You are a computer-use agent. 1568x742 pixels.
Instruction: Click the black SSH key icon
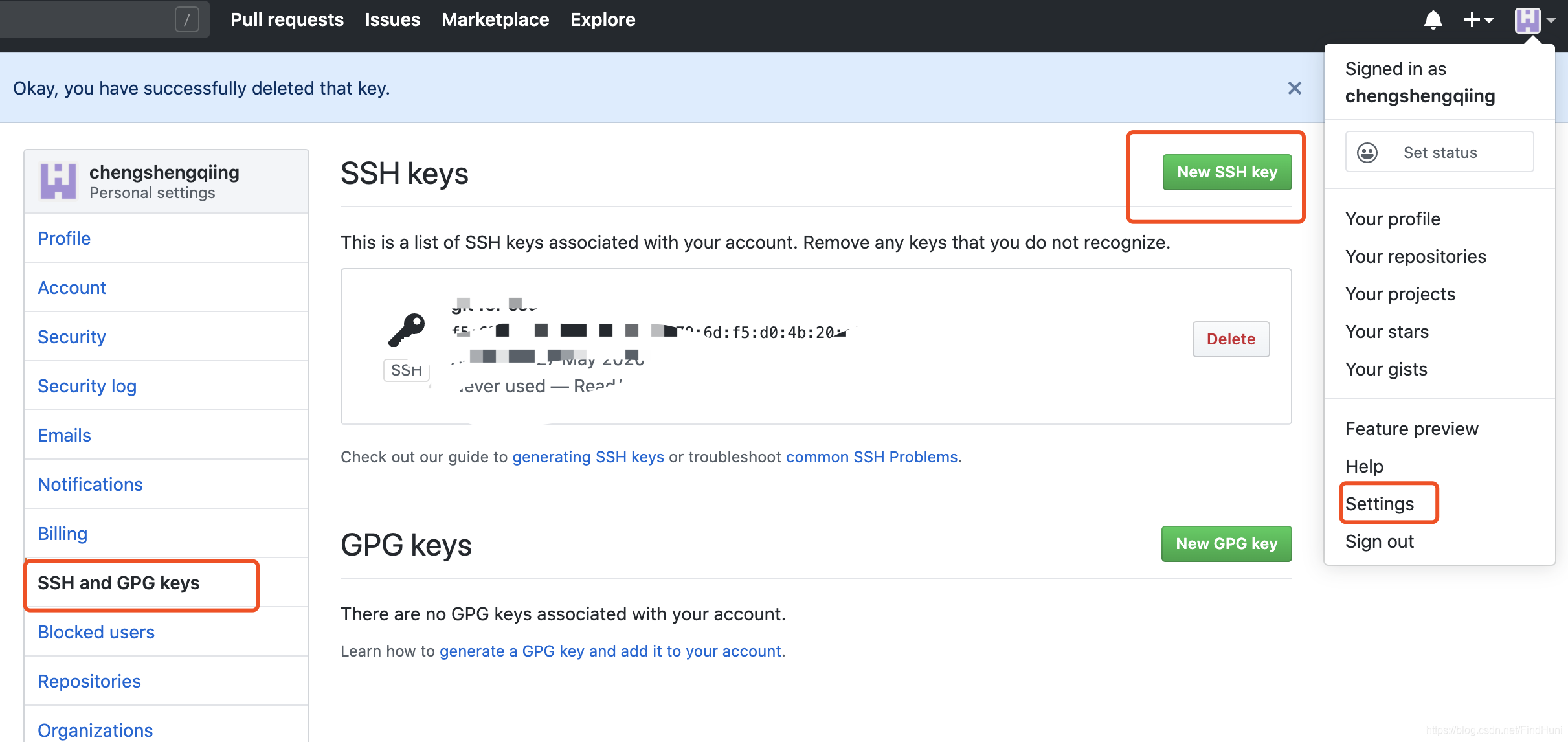[x=407, y=330]
